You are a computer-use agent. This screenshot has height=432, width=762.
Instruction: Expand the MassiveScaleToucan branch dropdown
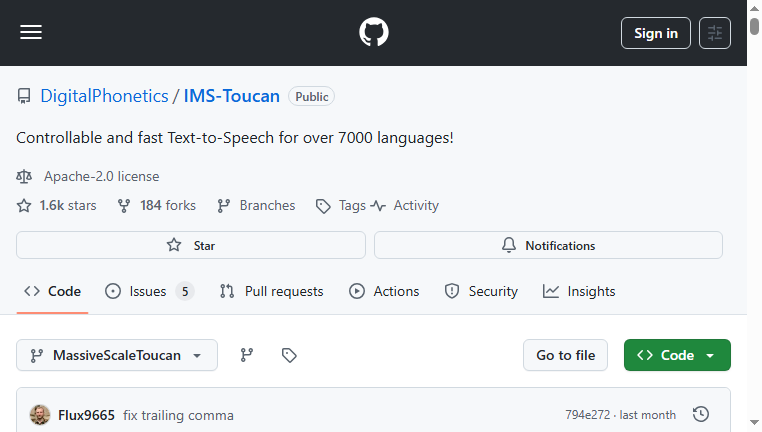117,355
